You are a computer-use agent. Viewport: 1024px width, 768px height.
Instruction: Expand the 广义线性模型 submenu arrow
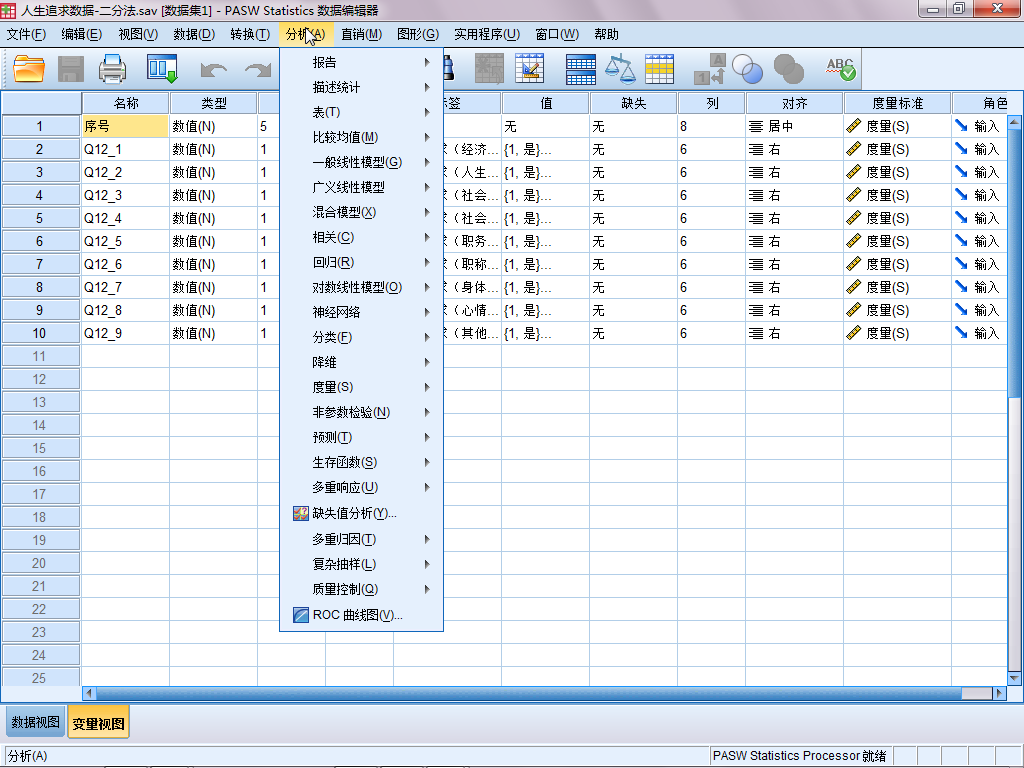click(x=426, y=187)
